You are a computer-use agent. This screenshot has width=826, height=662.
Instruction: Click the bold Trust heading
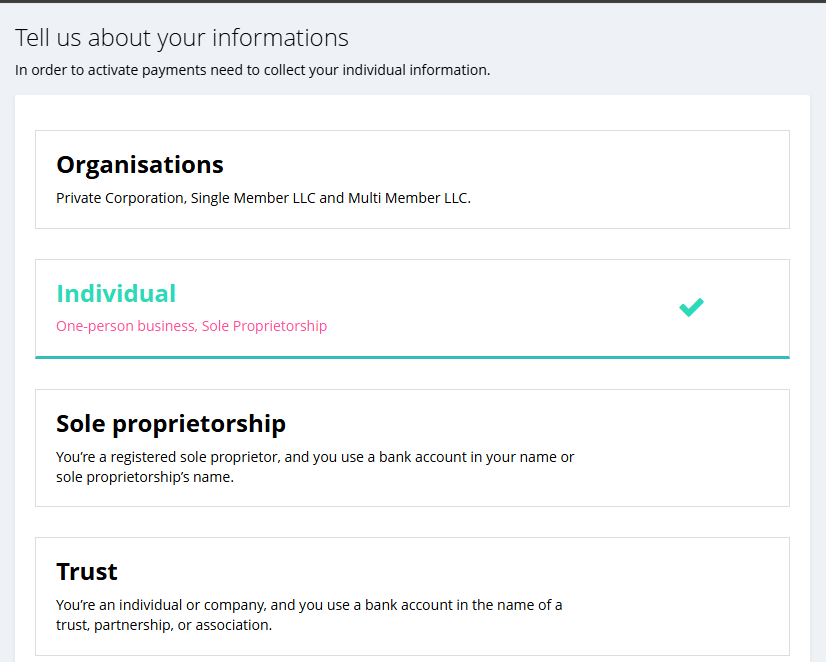point(87,572)
